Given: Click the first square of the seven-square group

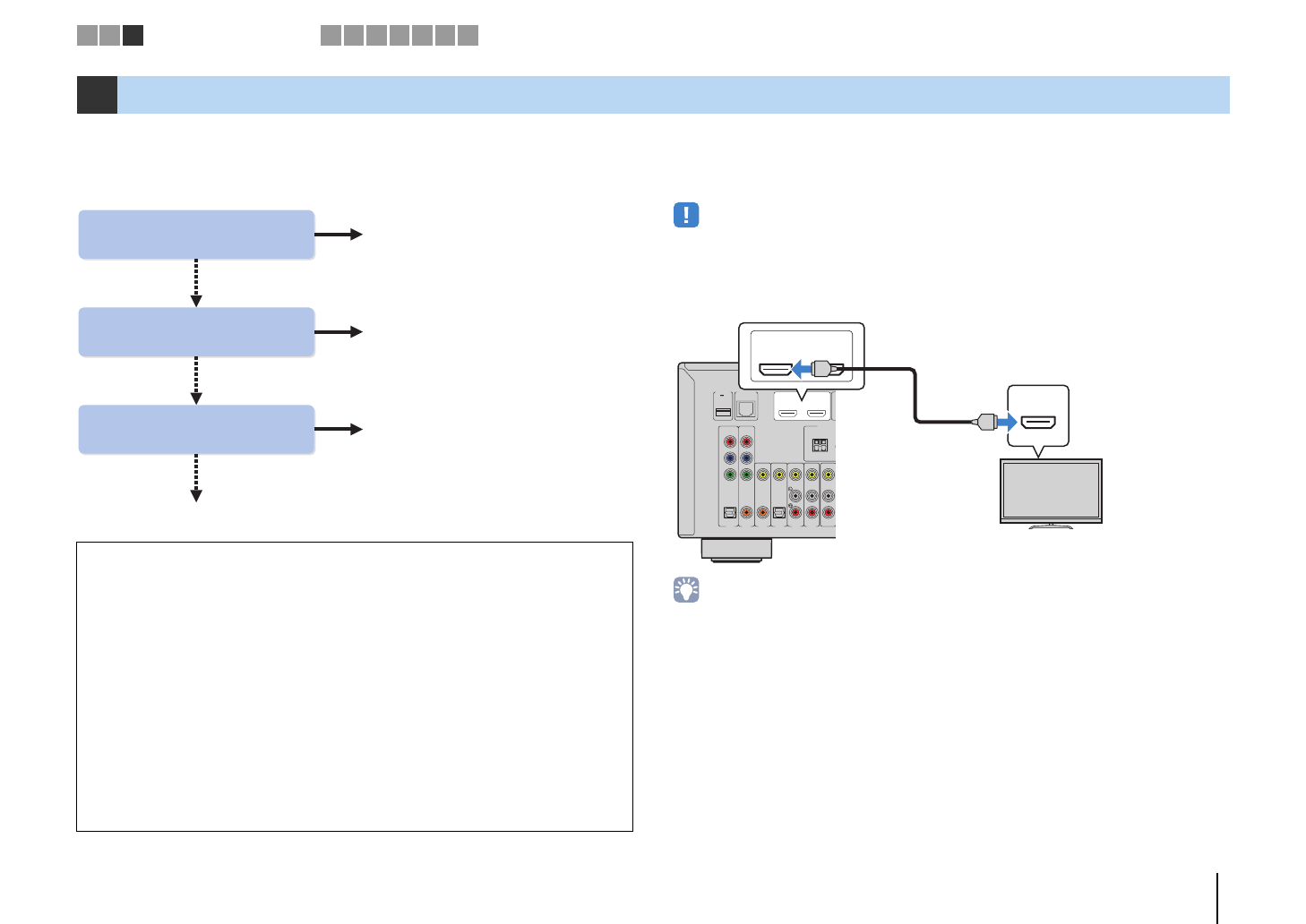Looking at the screenshot, I should 331,35.
